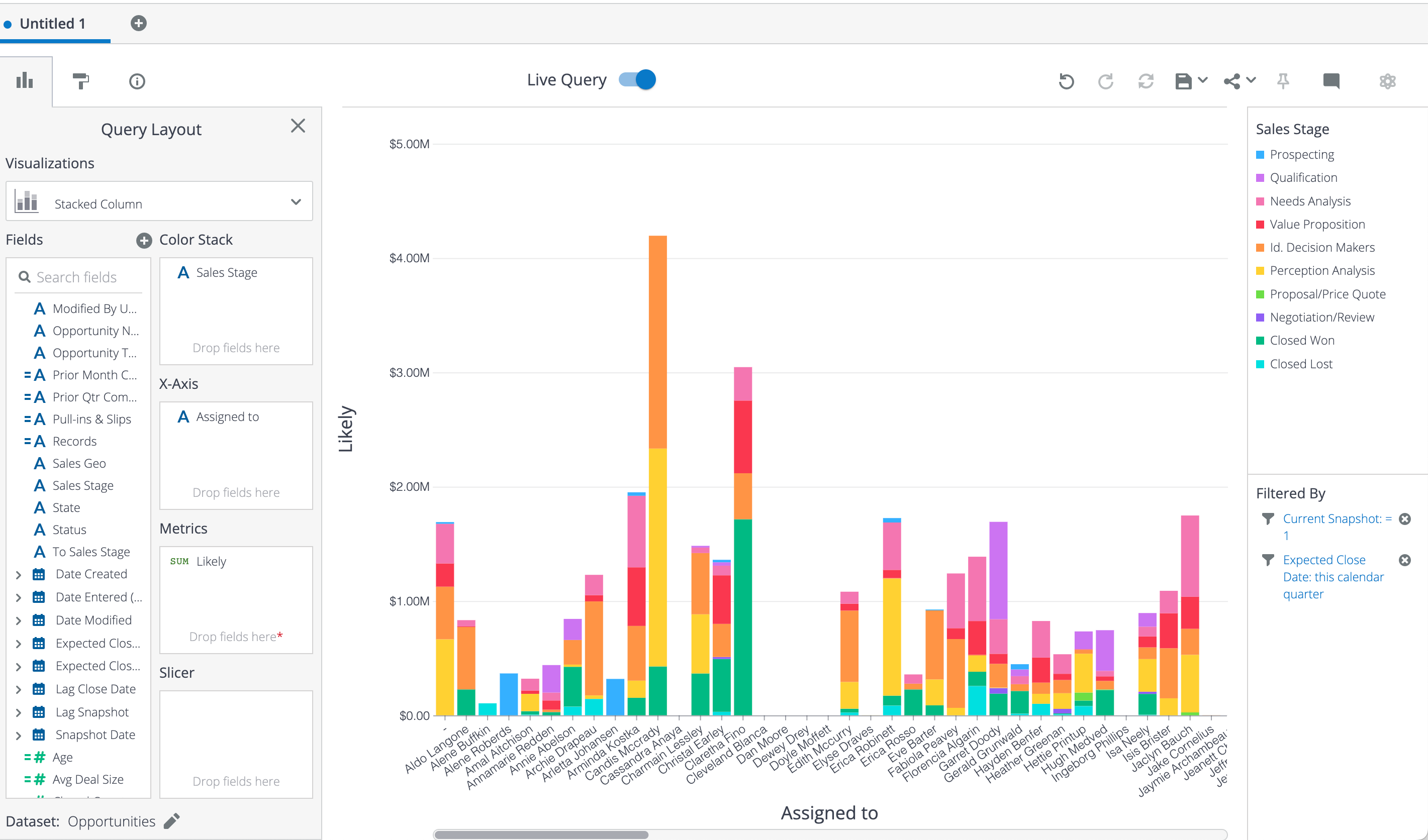Screen dimensions: 1428x840
Task: Remove the Current Snapshot filter
Action: 1405,519
